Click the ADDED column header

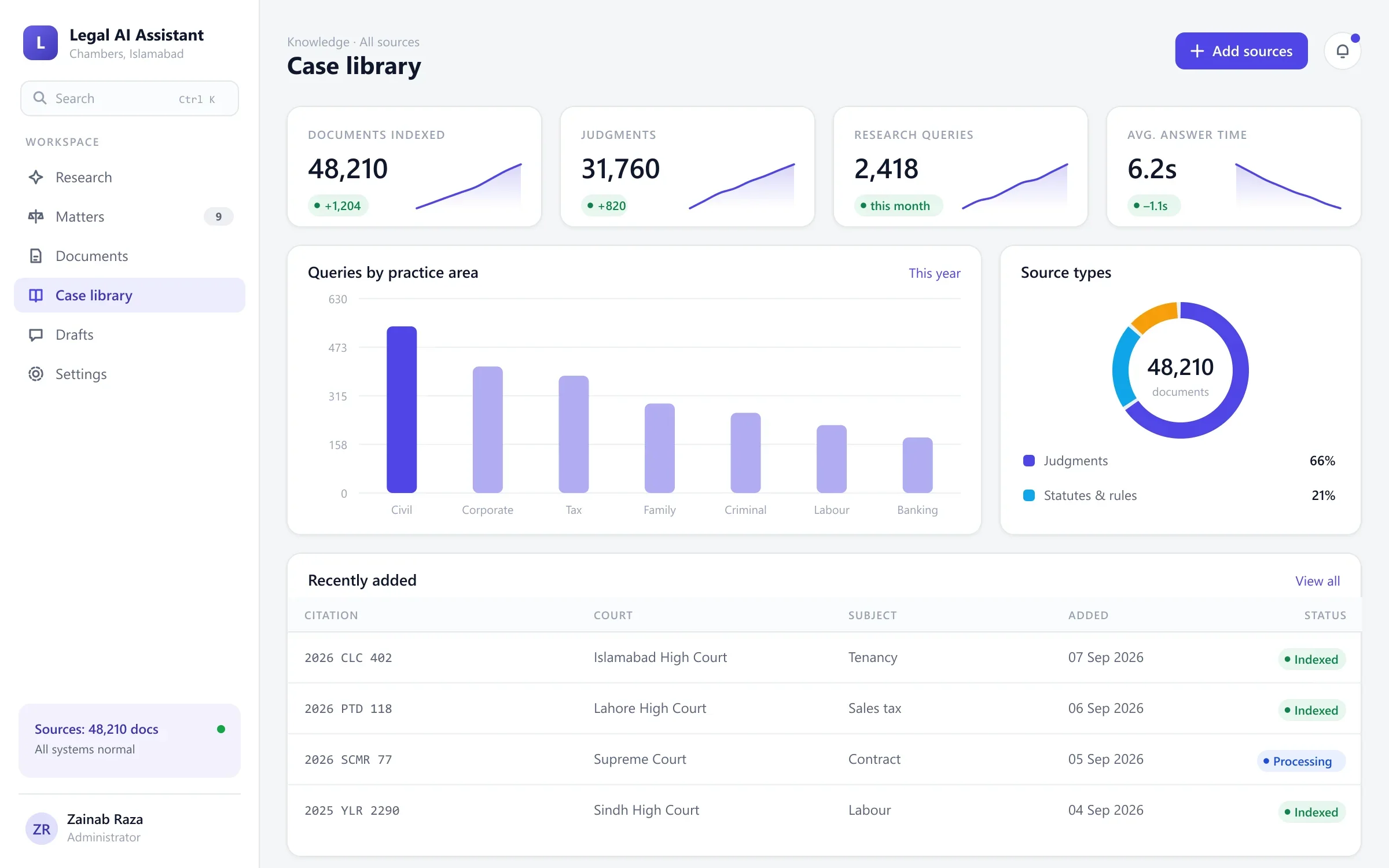[x=1088, y=615]
